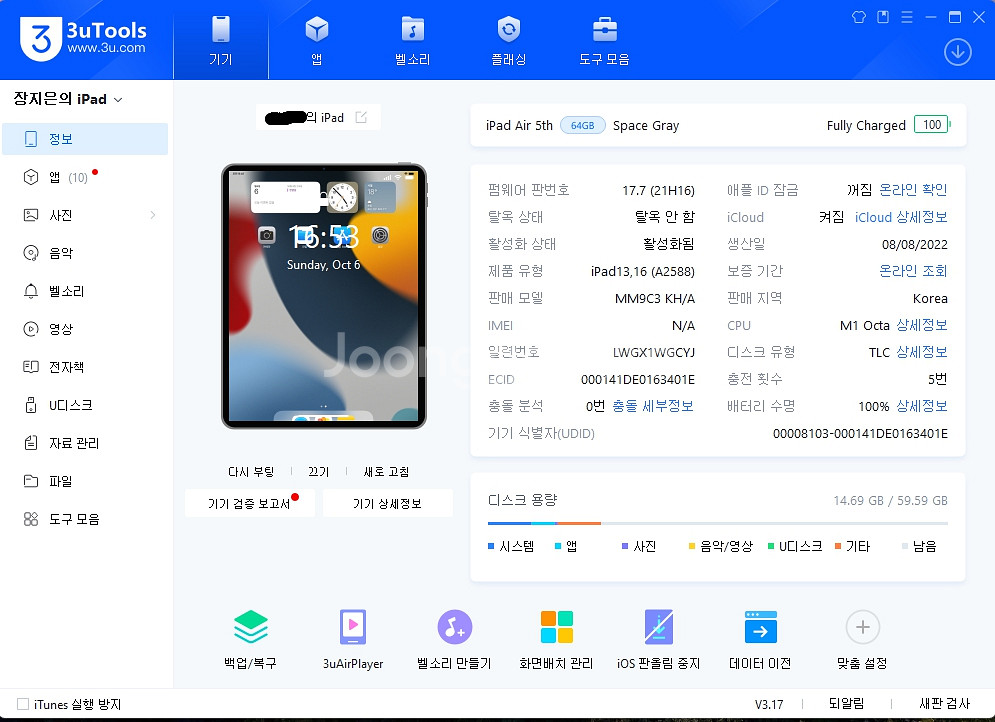Screen dimensions: 995x722
Task: Launch 3uAirPlayer icon
Action: click(x=353, y=627)
